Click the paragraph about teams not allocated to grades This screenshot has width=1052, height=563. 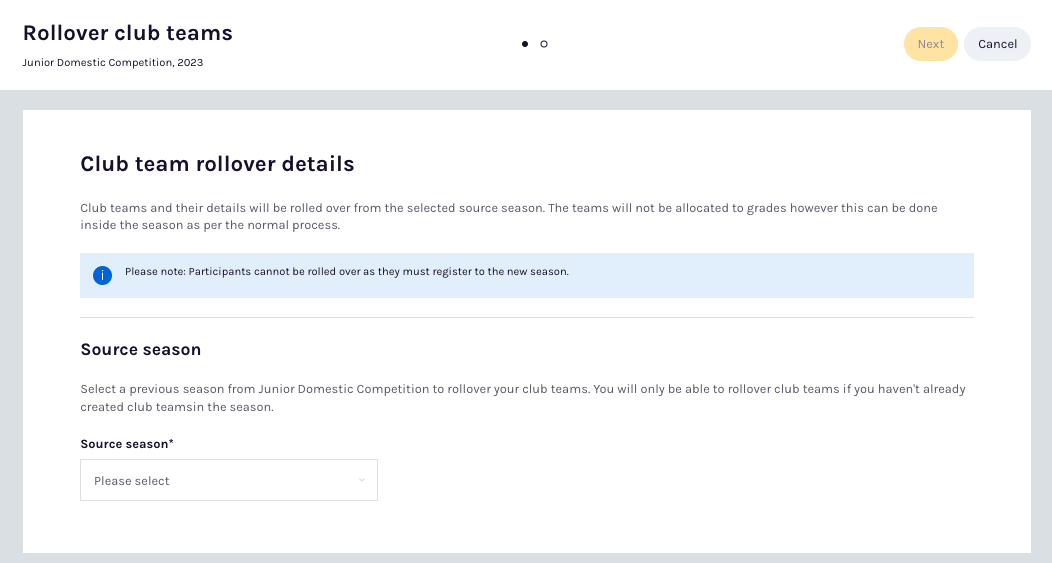click(x=508, y=216)
